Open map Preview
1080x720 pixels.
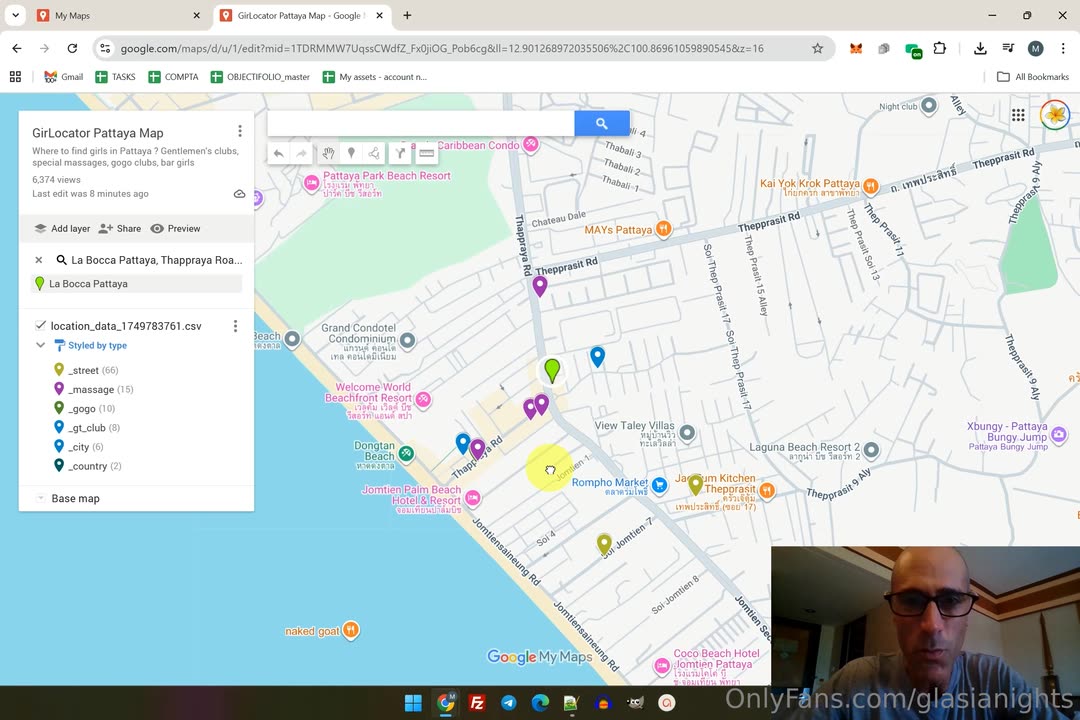[176, 229]
